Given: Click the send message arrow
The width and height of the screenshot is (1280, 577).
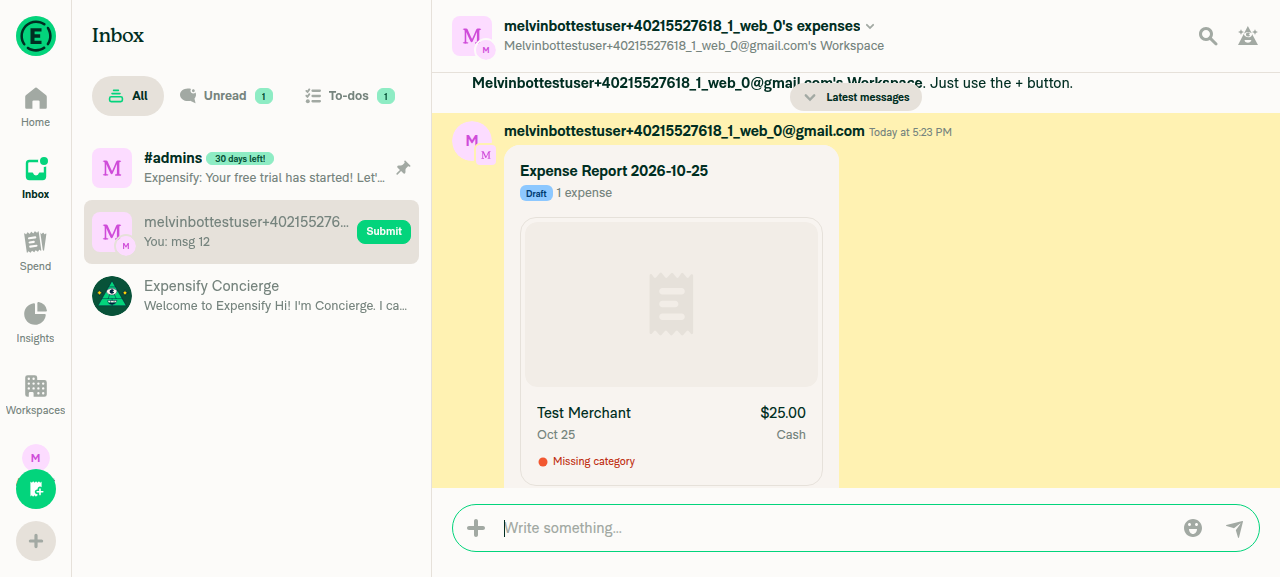Looking at the screenshot, I should coord(1235,528).
